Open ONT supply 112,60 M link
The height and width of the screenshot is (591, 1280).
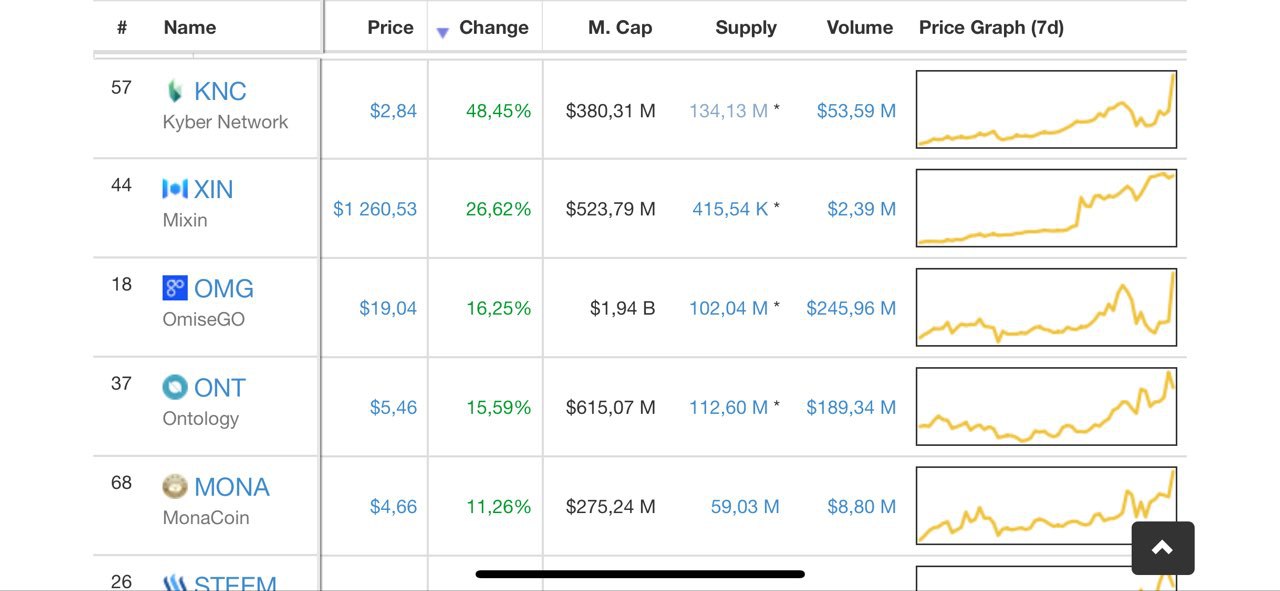click(728, 407)
